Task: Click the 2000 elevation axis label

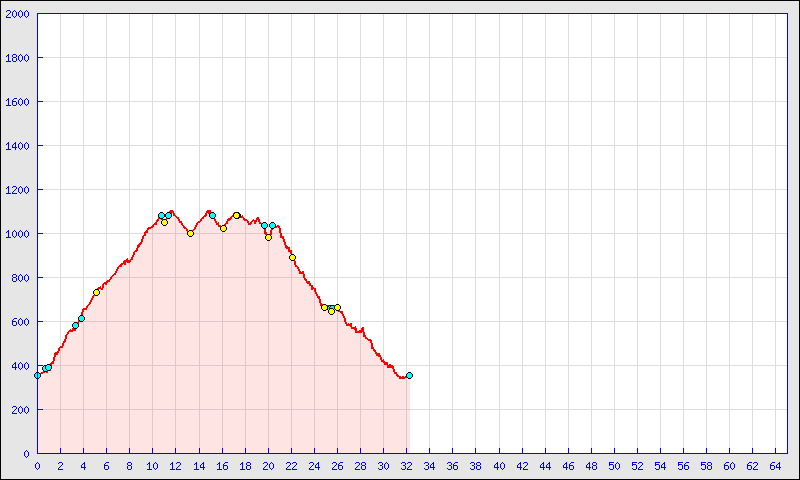Action: (17, 14)
